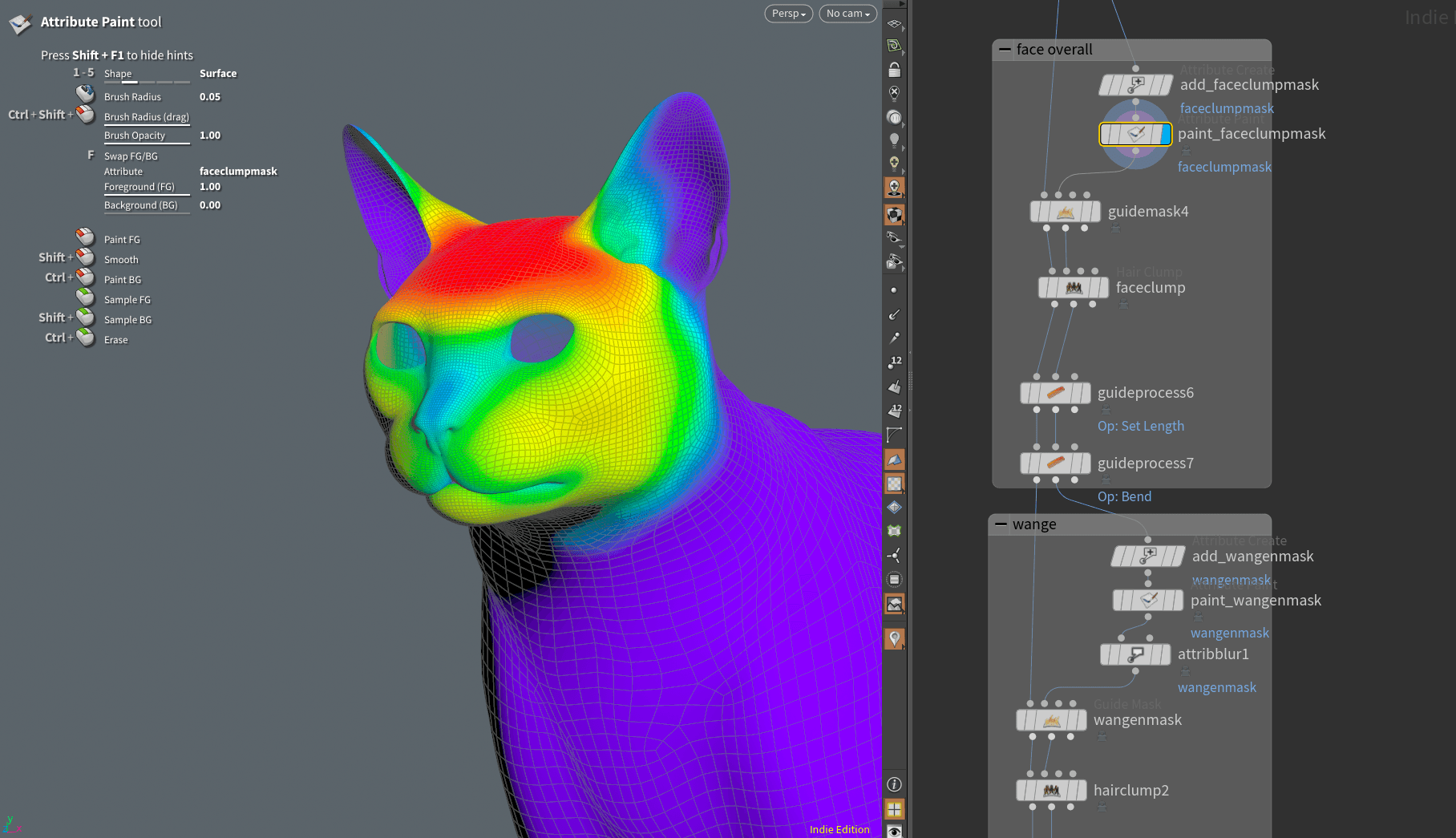Toggle the eye visibility icon at toolbar bottom
1456x838 pixels.
tap(894, 832)
